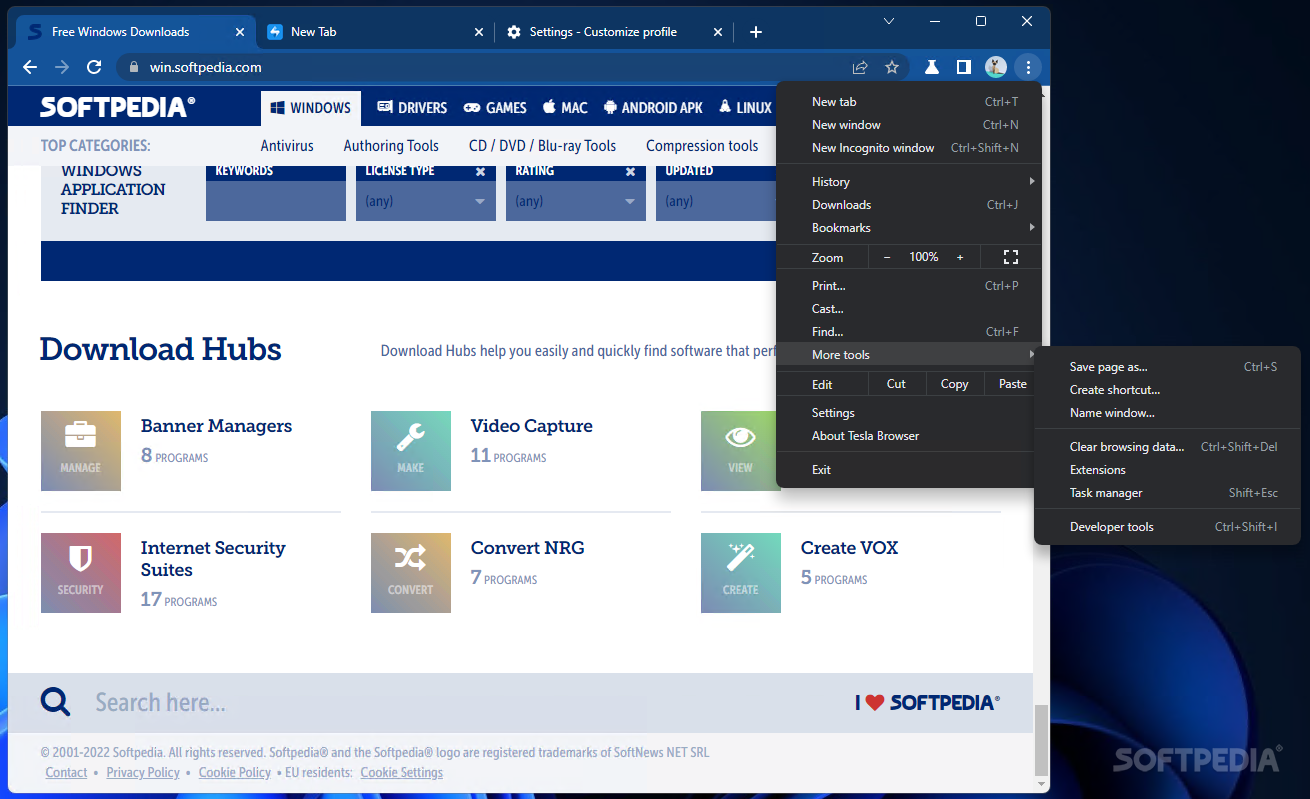Open the tab search chevron in title bar

(889, 20)
